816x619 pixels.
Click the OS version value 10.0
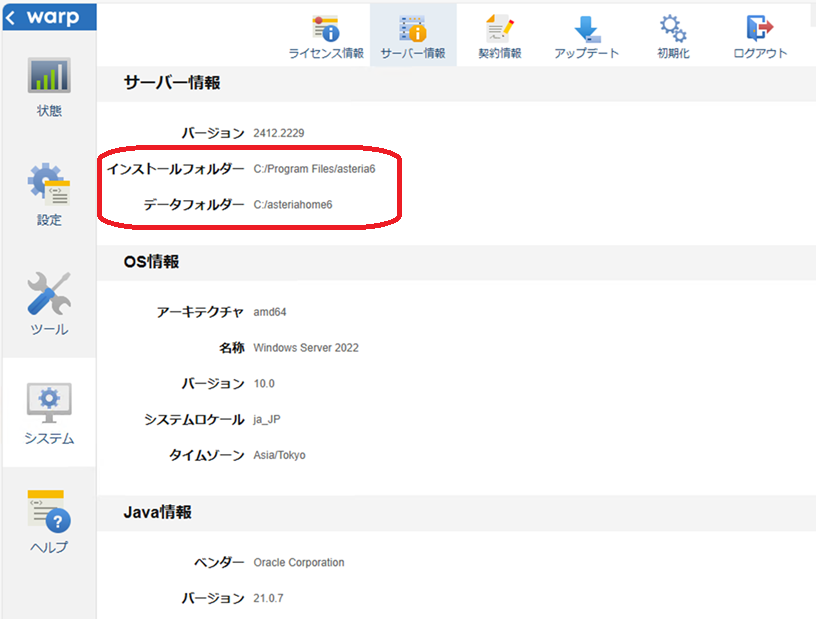pos(264,384)
